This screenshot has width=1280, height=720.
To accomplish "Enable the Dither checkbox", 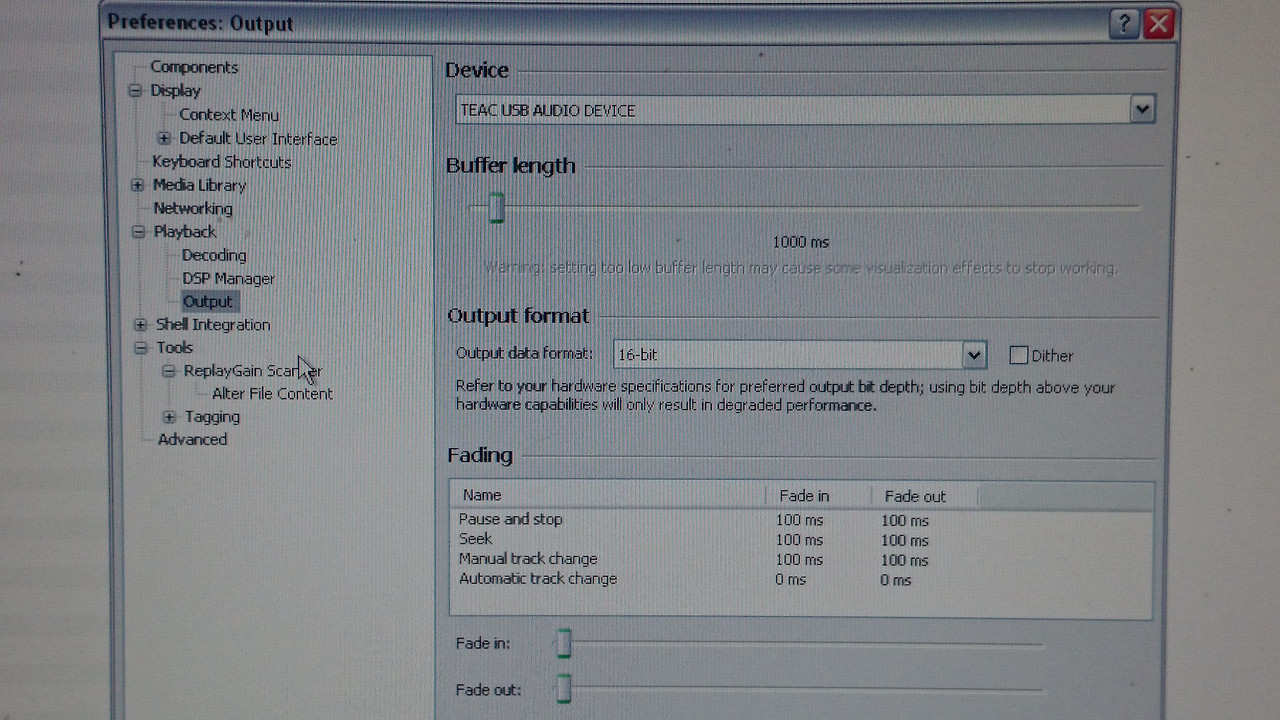I will point(1018,354).
